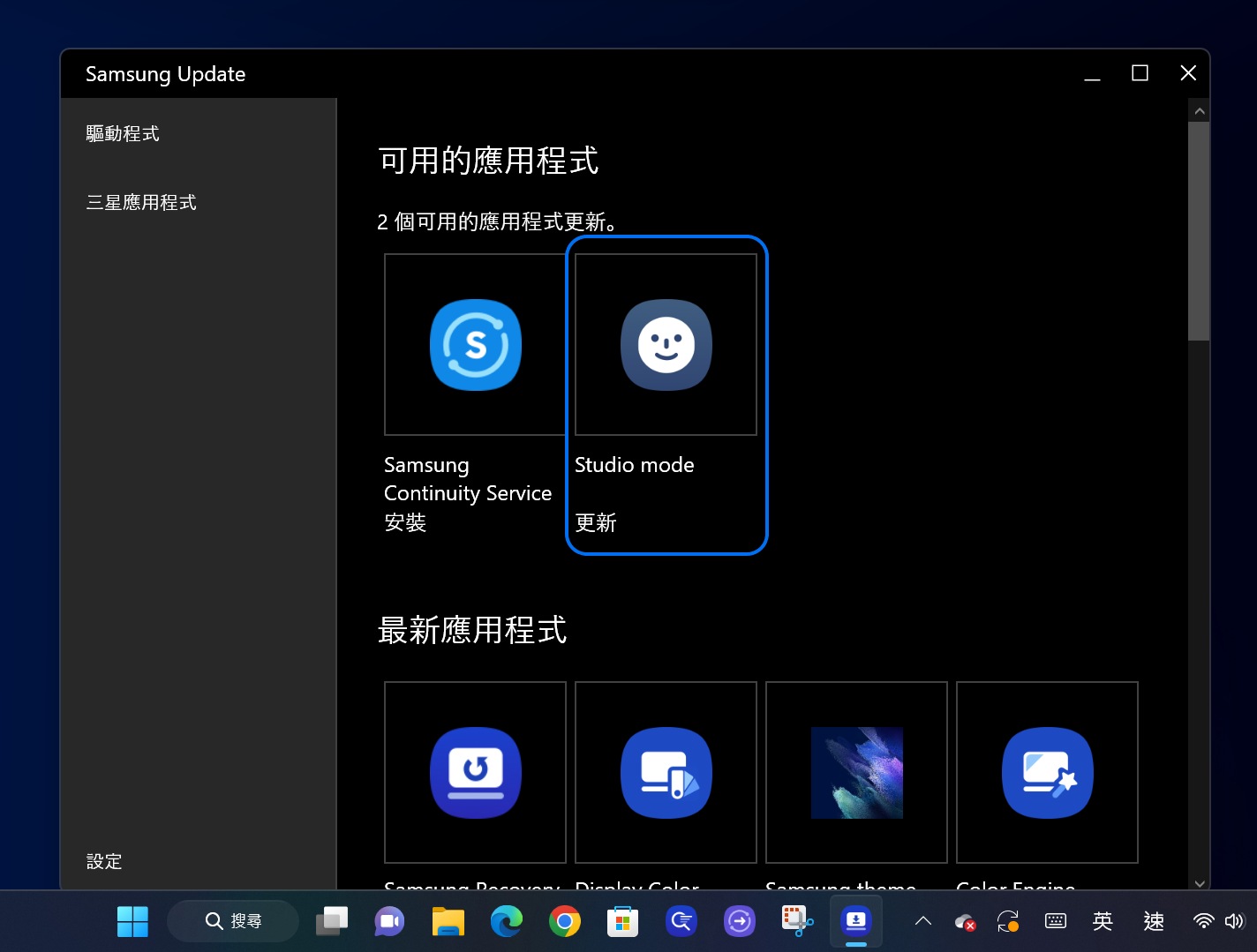Open the Samsung Recovery app tile
Screen dimensions: 1257x952
coord(475,772)
